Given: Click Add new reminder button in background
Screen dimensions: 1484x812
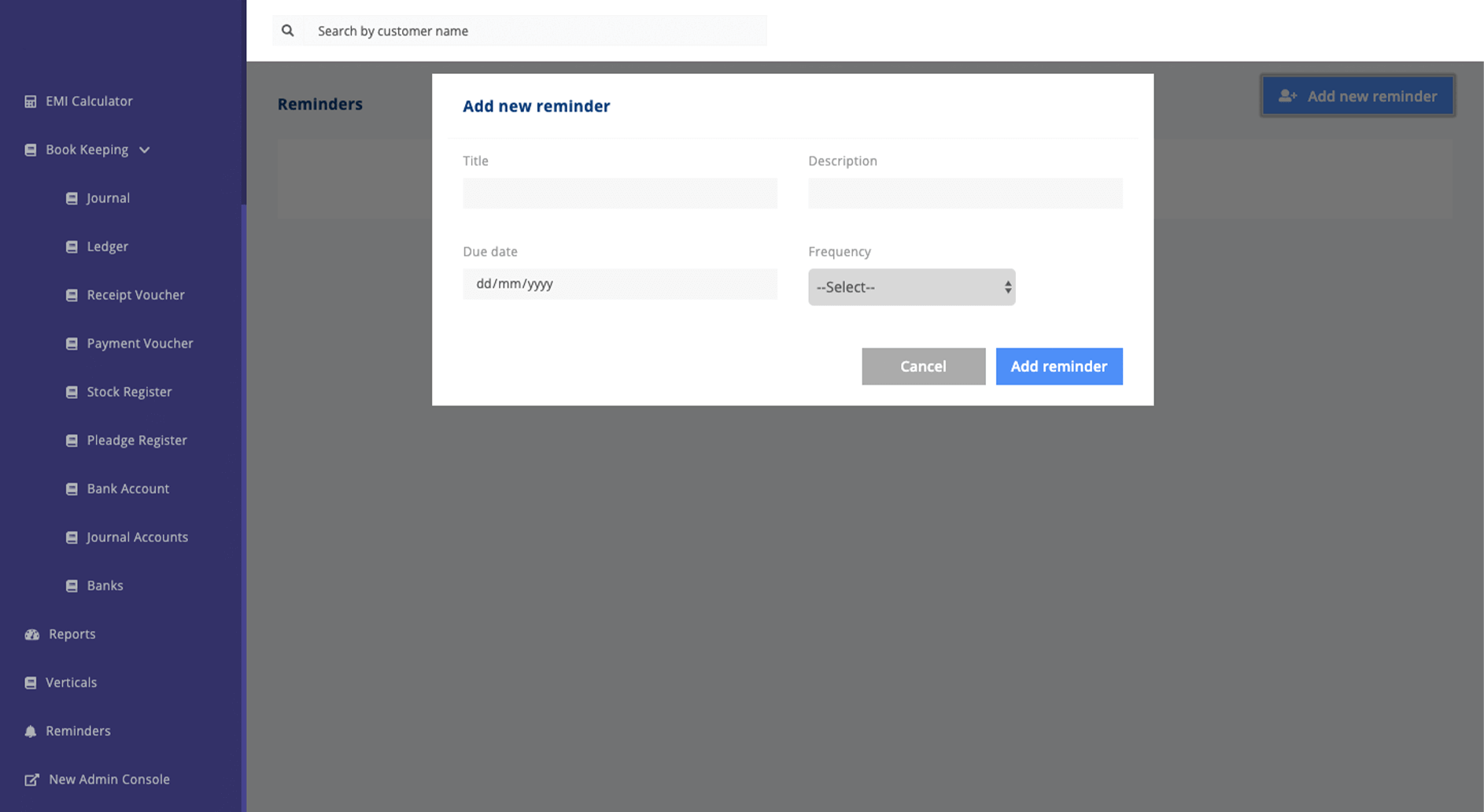Looking at the screenshot, I should pos(1357,96).
